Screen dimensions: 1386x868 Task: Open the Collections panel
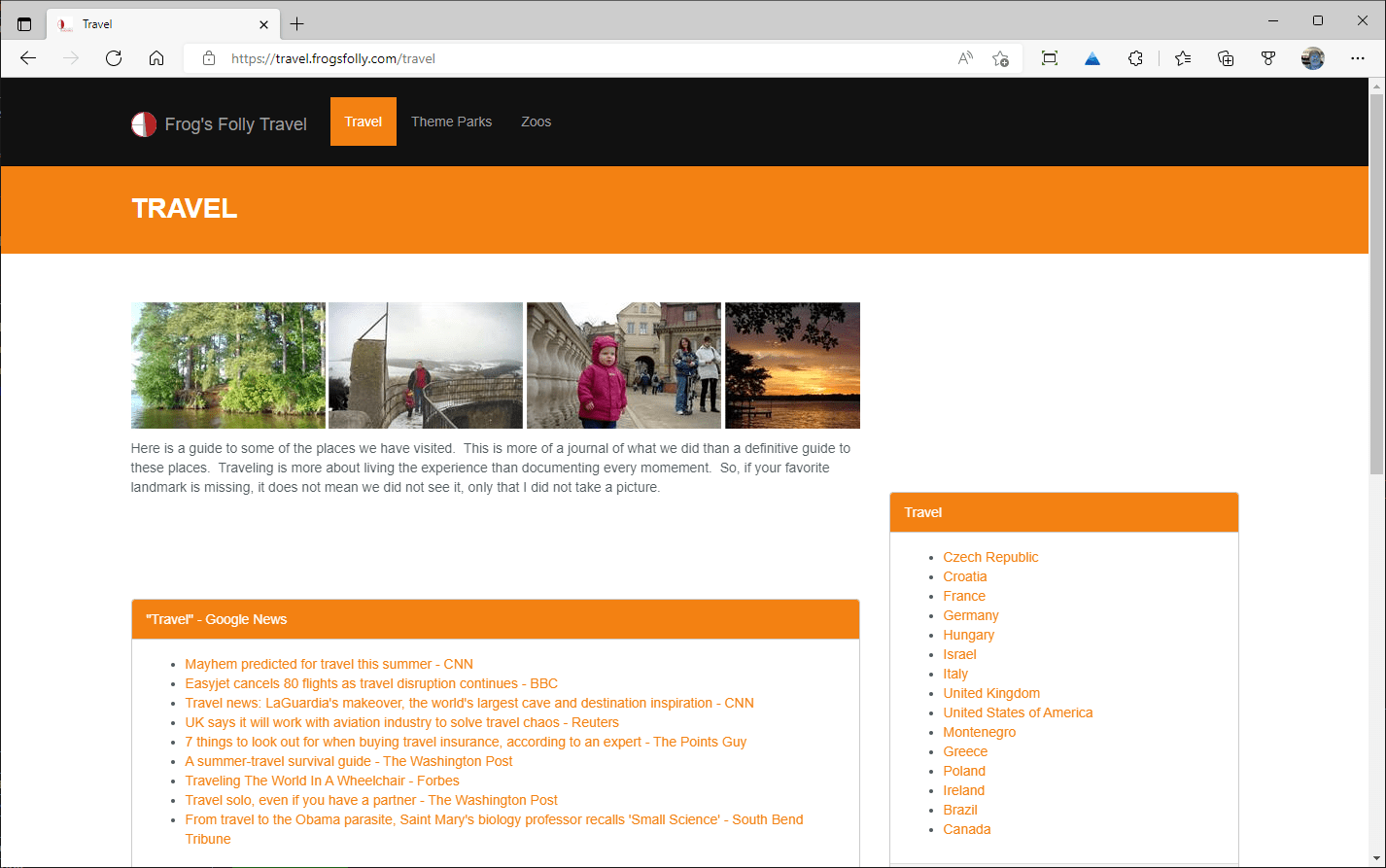point(1226,58)
